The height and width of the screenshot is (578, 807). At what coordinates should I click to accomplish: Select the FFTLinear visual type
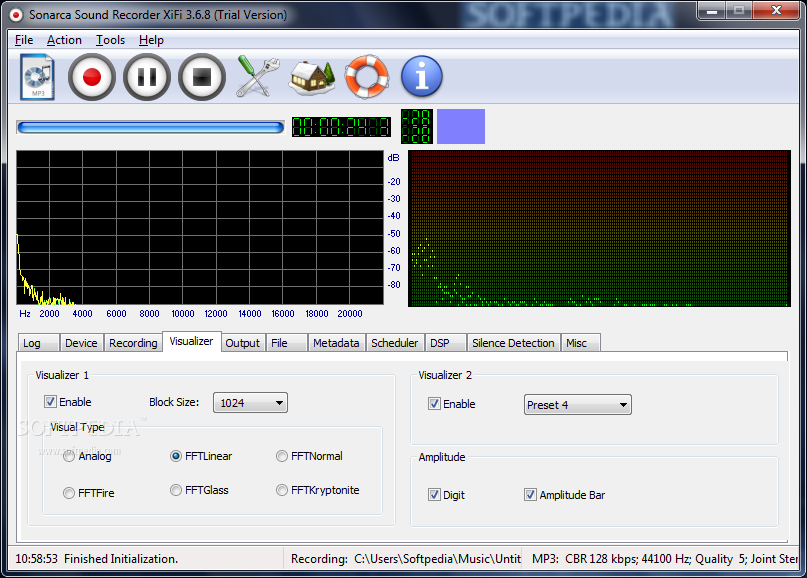201,456
